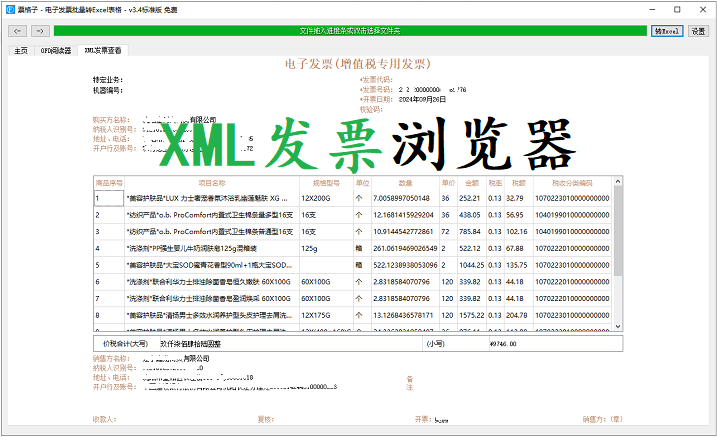Click the app icon in title bar
Image resolution: width=717 pixels, height=437 pixels.
(x=9, y=8)
